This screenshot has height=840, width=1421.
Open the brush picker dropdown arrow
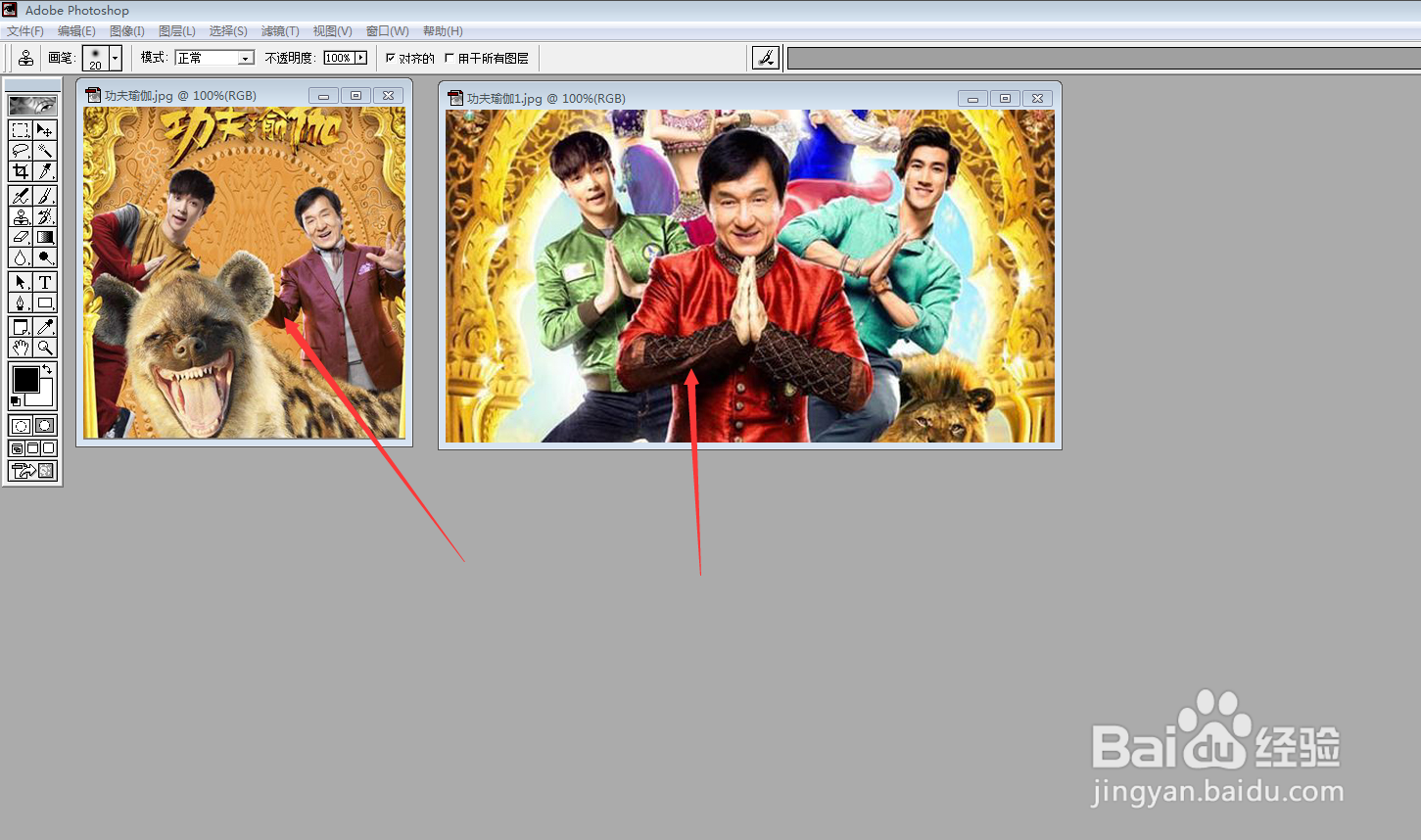116,59
